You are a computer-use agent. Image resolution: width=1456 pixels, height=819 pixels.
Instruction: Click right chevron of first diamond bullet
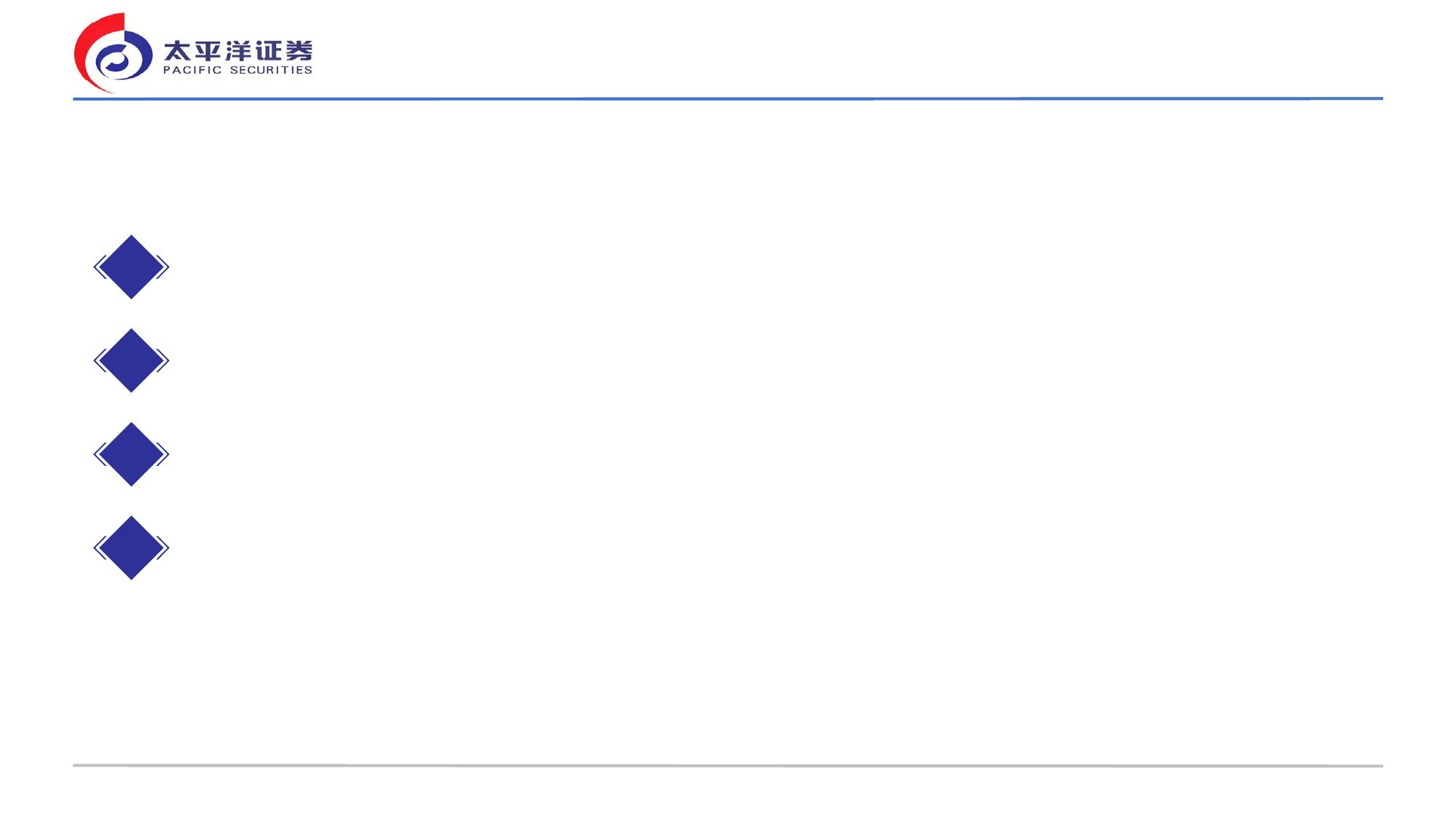point(163,267)
